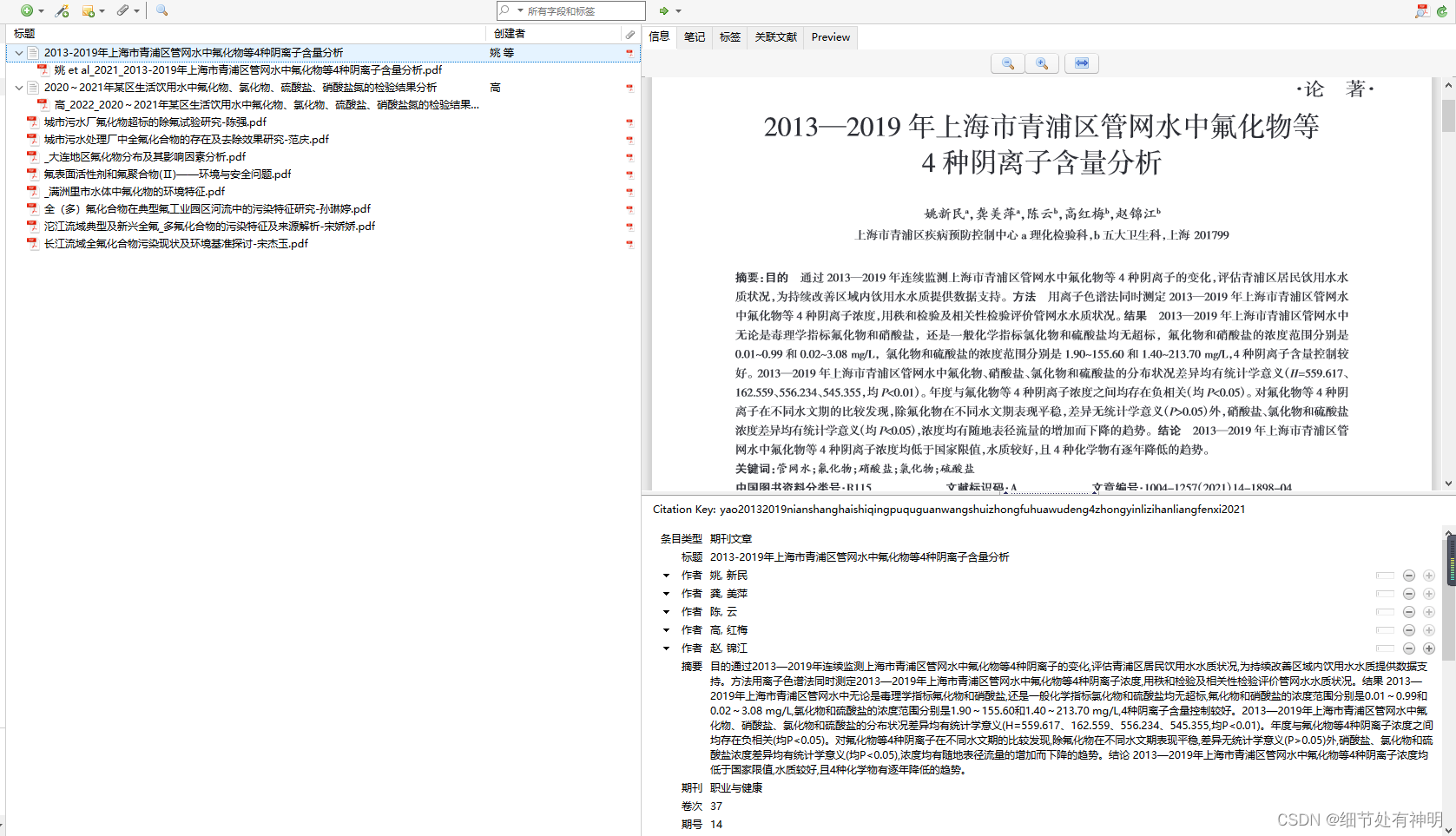Click the PDF search icon in toolbar

1421,11
